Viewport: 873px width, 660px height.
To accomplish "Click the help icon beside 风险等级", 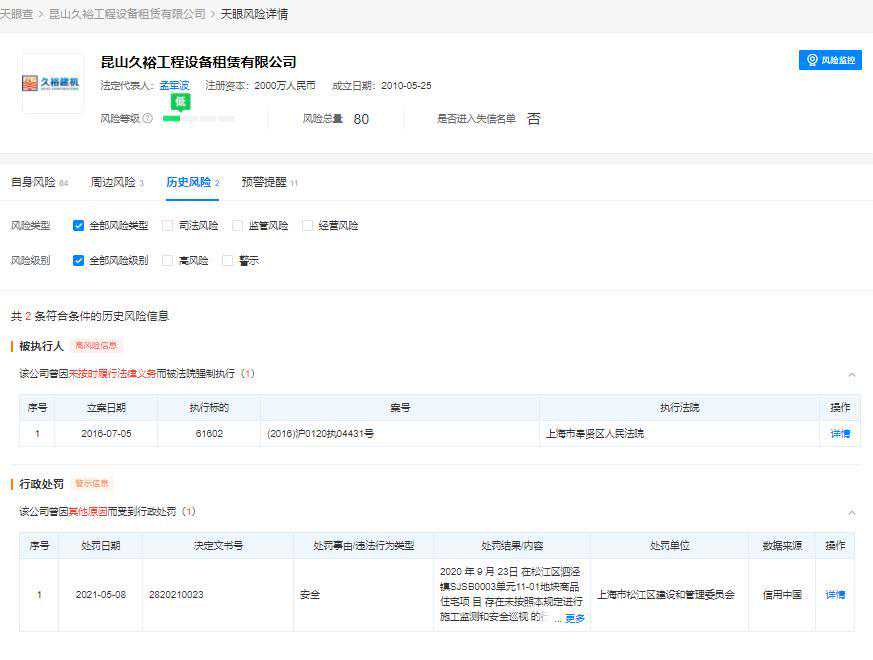I will 148,119.
